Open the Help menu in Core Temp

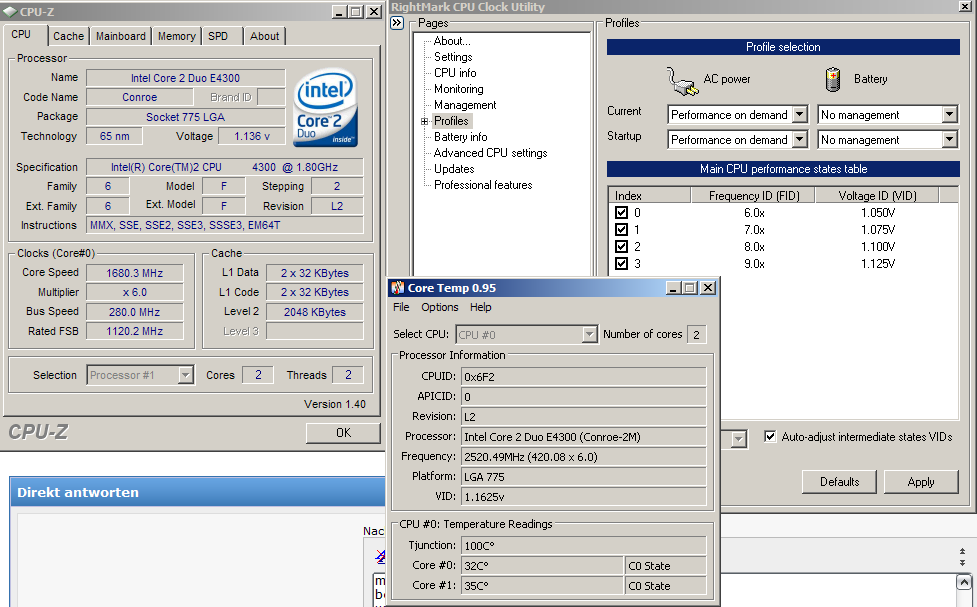(x=480, y=307)
